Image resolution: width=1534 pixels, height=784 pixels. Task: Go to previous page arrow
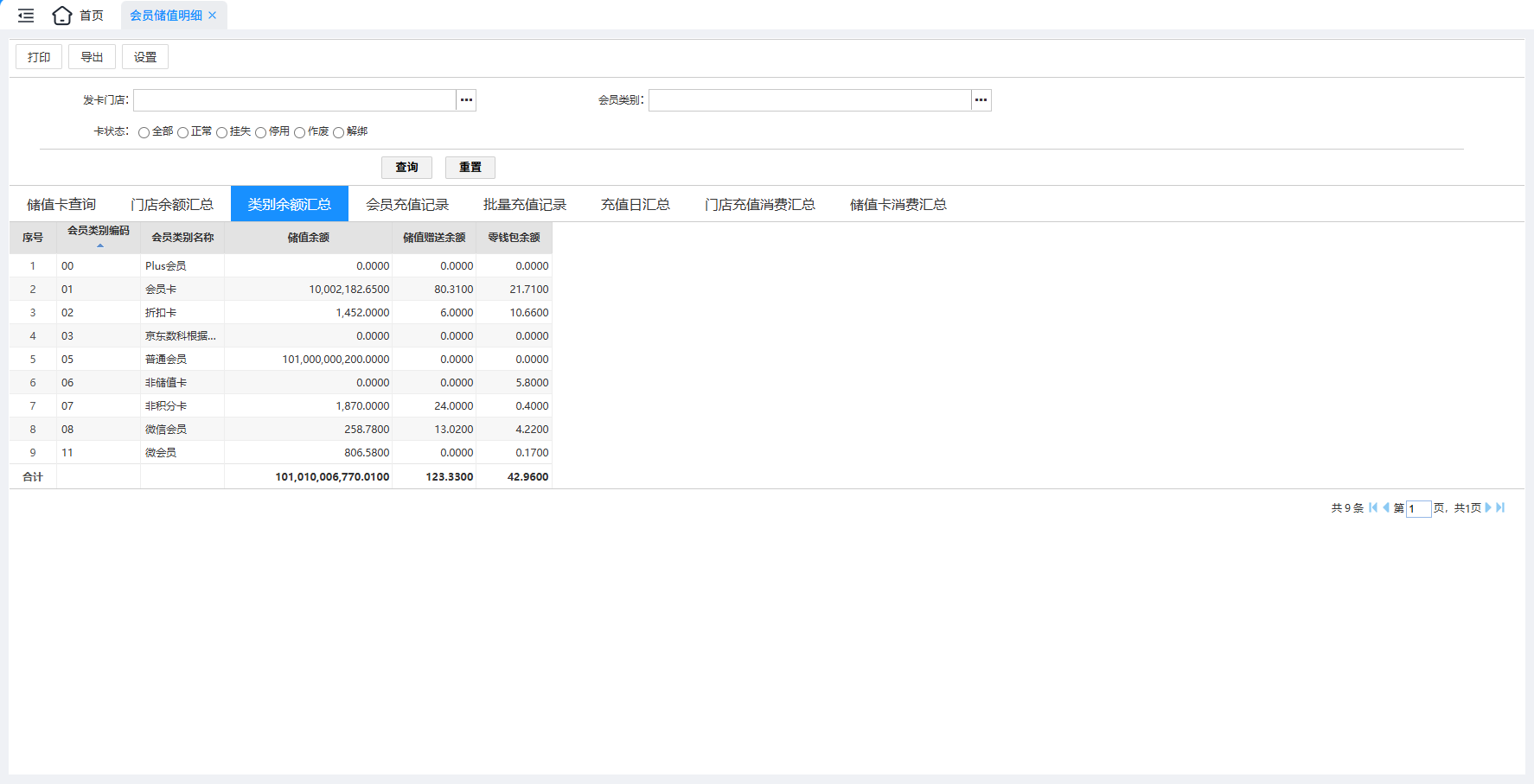(1386, 507)
